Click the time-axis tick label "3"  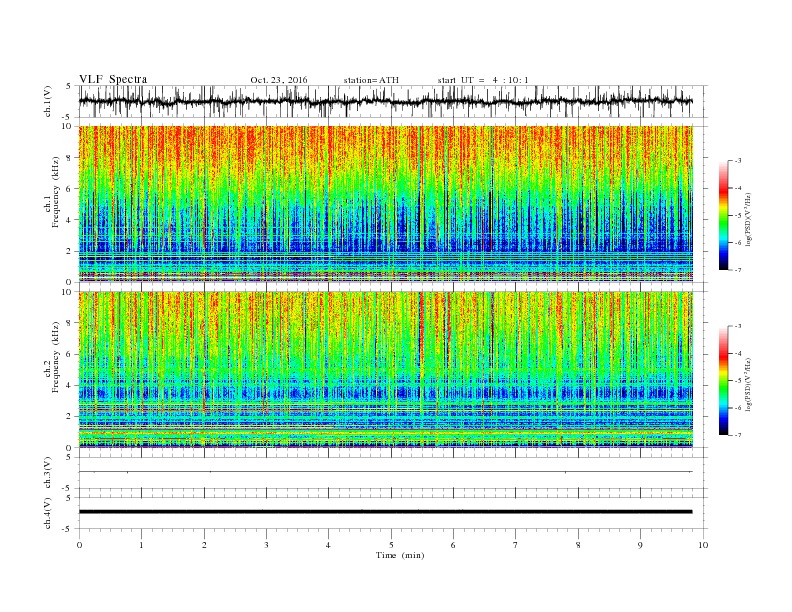[266, 545]
